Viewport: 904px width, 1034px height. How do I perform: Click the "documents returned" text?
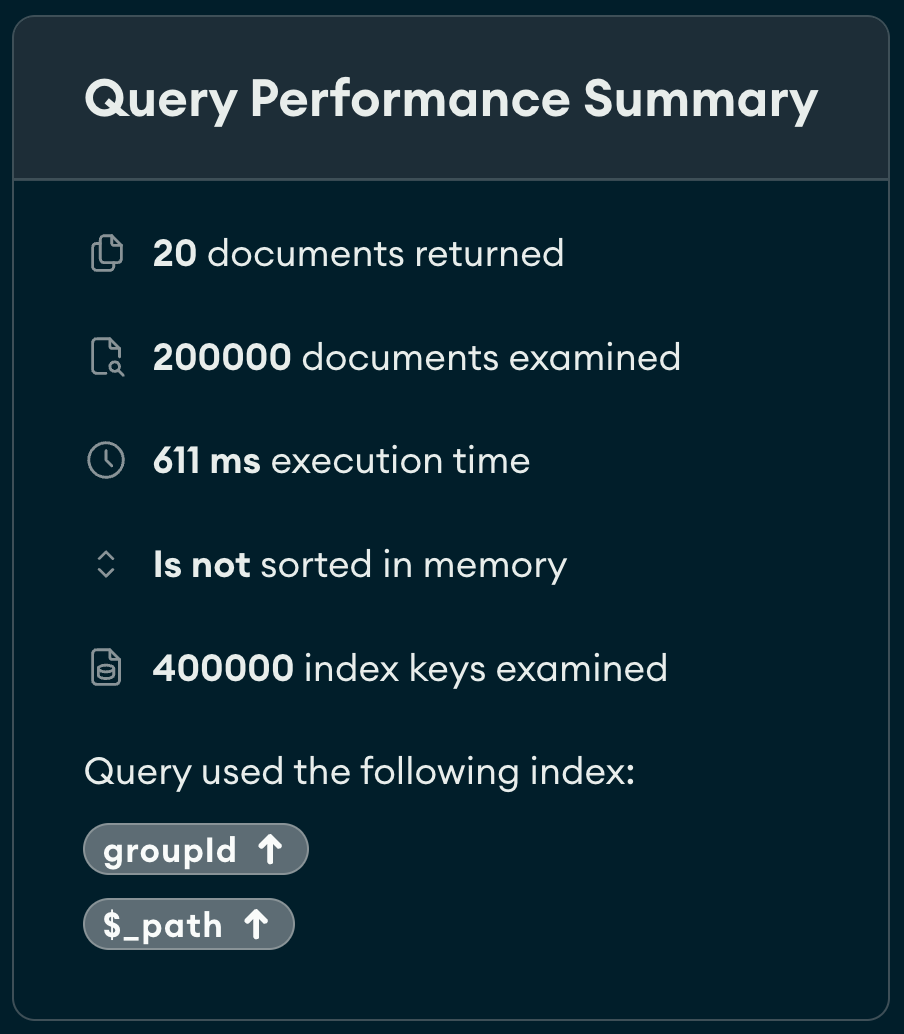385,254
